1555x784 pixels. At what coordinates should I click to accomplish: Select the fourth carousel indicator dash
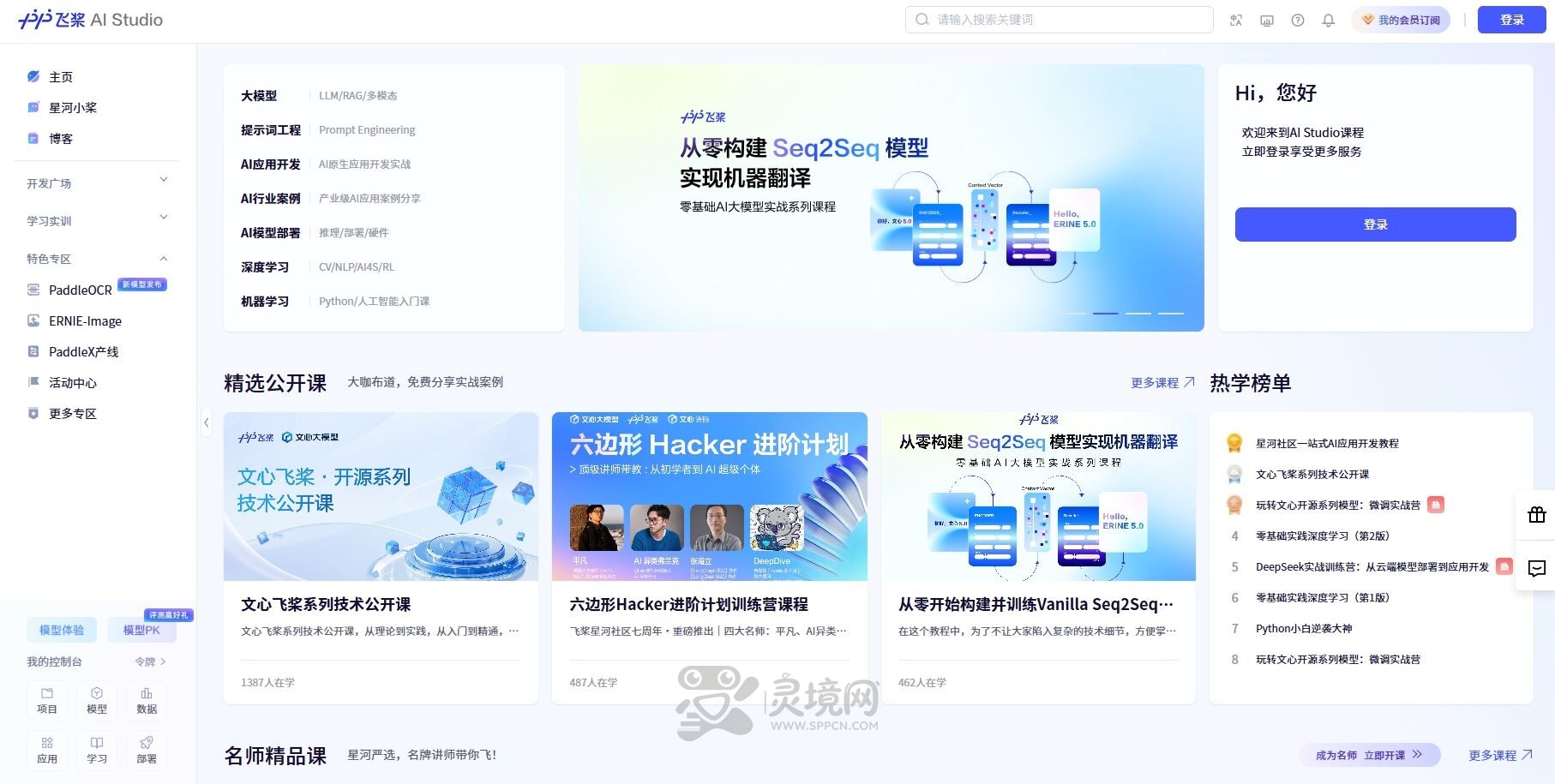coord(1171,314)
